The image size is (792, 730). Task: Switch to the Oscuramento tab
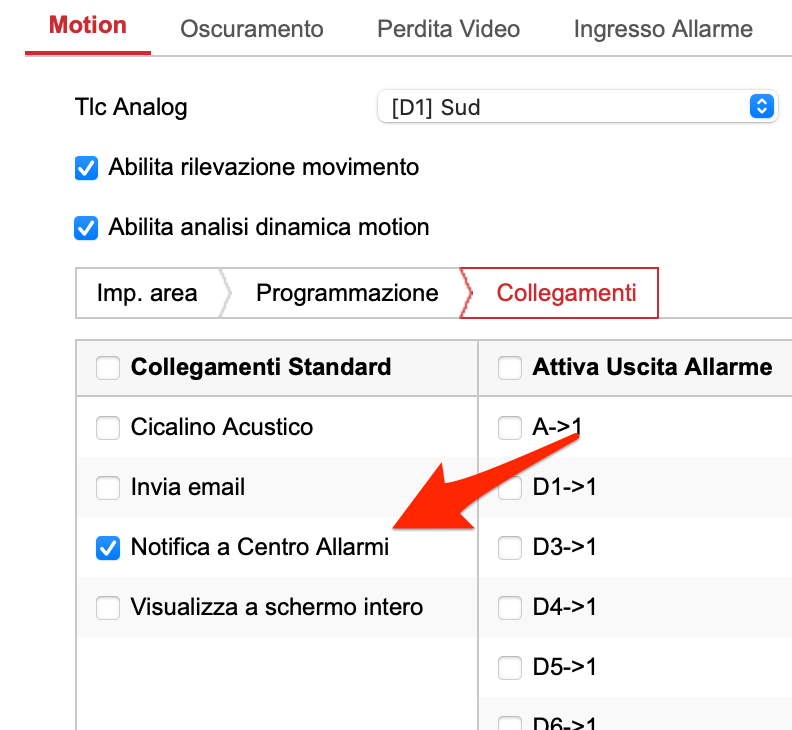pyautogui.click(x=252, y=29)
